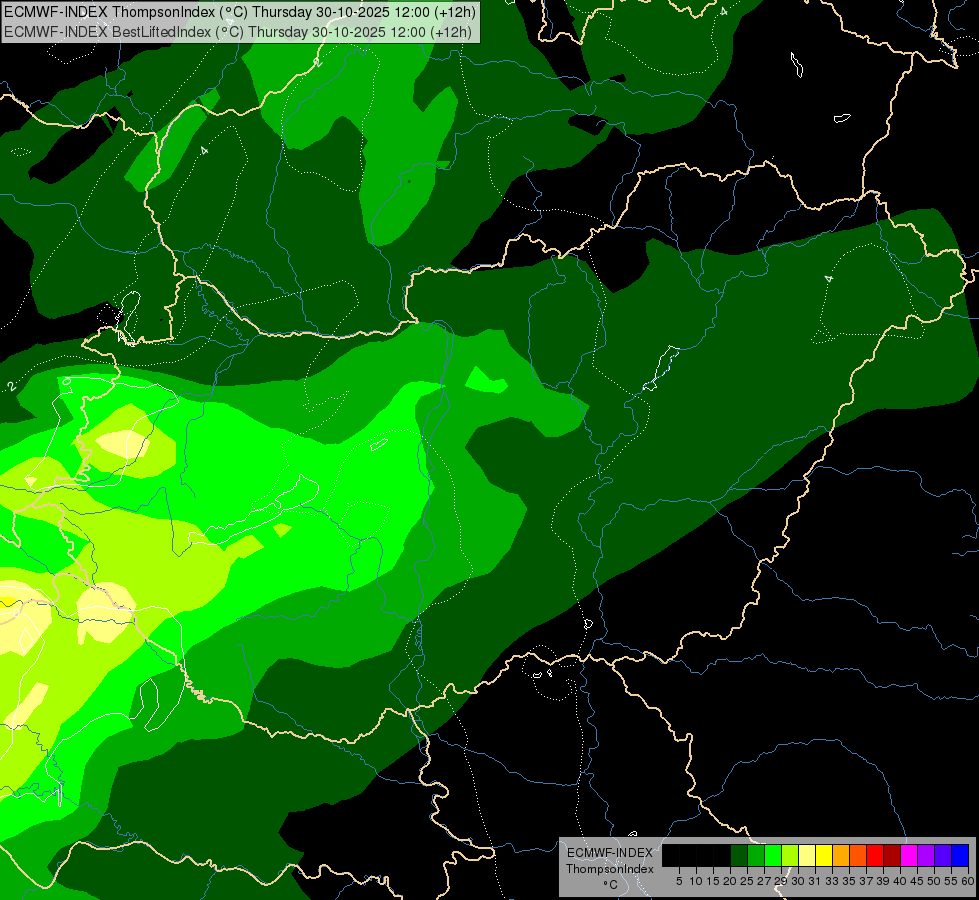The image size is (979, 900).
Task: Click legend tick value 39
Action: point(883,881)
